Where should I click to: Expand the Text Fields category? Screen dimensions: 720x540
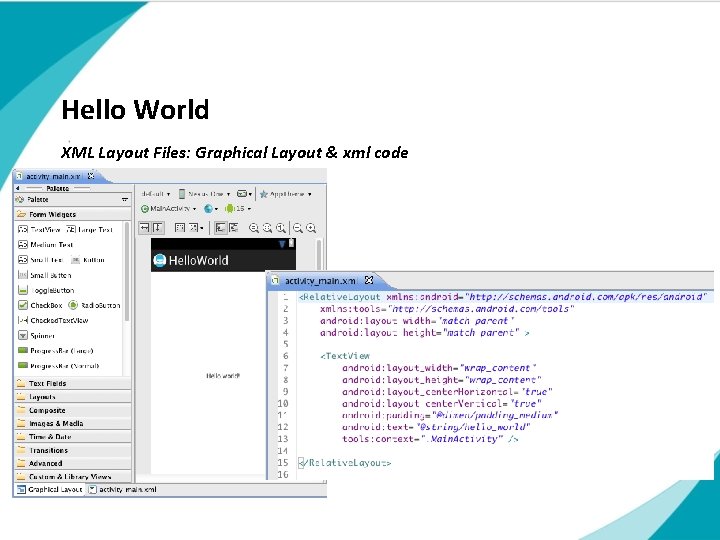(73, 383)
